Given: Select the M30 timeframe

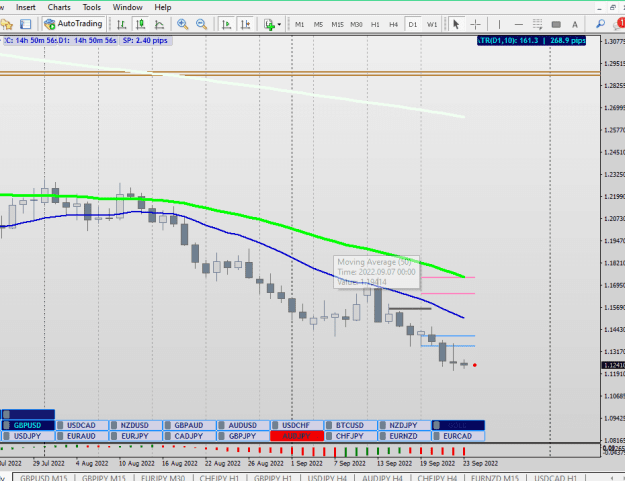Looking at the screenshot, I should (356, 24).
